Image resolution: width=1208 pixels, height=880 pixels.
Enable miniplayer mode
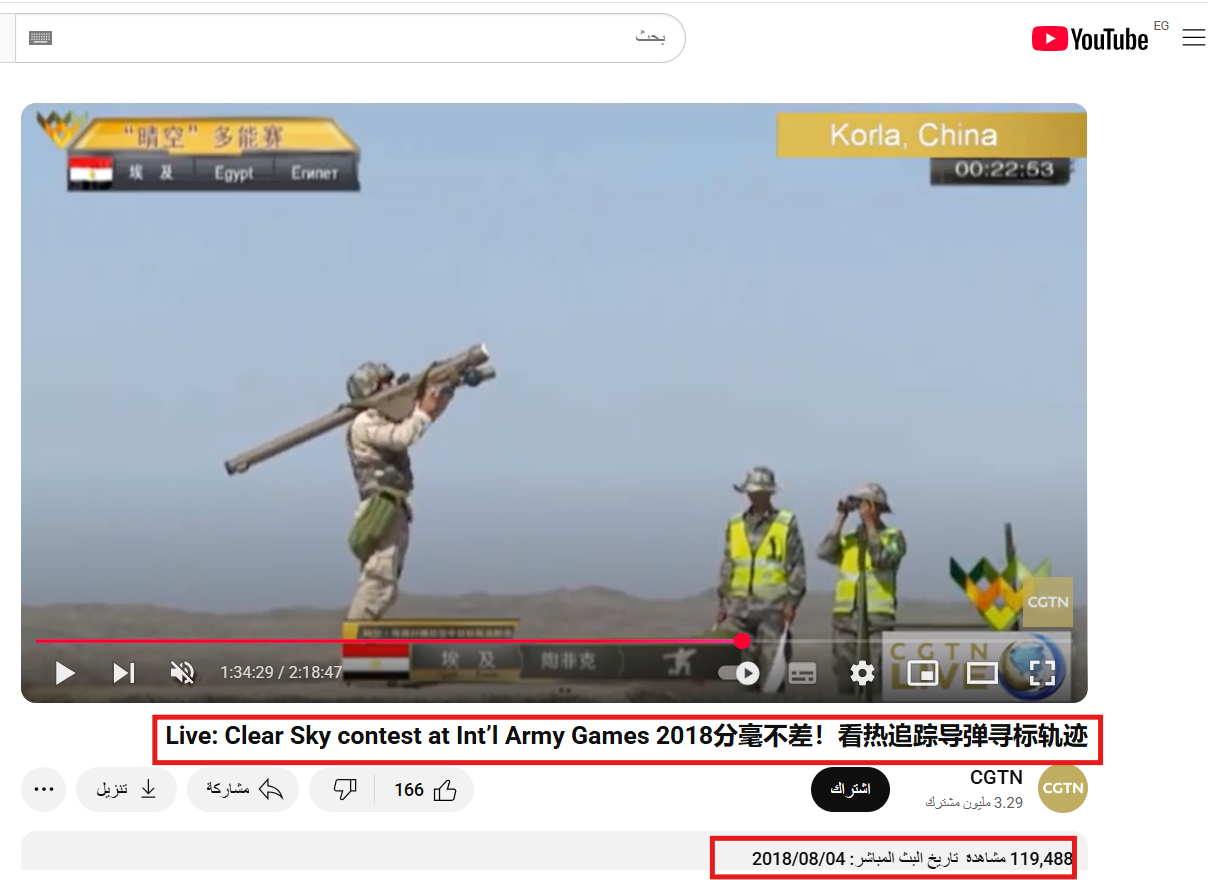pos(922,673)
